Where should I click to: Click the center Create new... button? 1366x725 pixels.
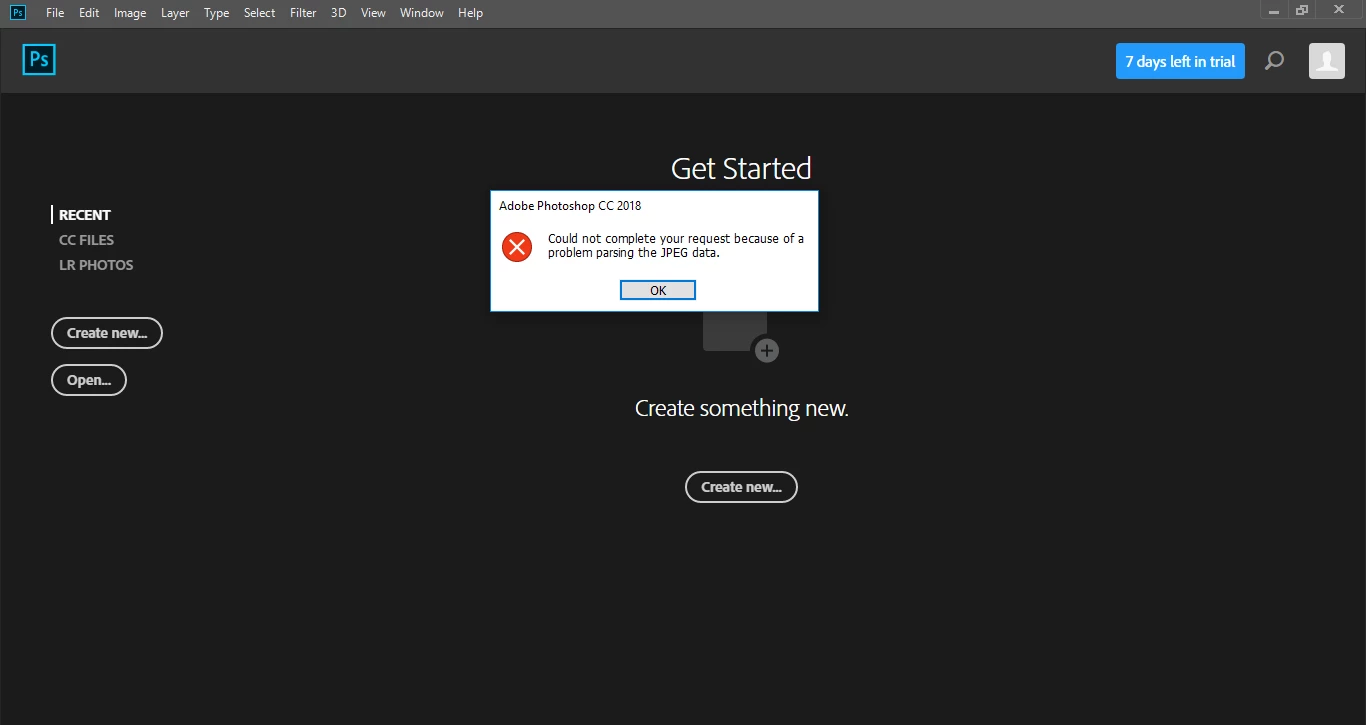(741, 487)
